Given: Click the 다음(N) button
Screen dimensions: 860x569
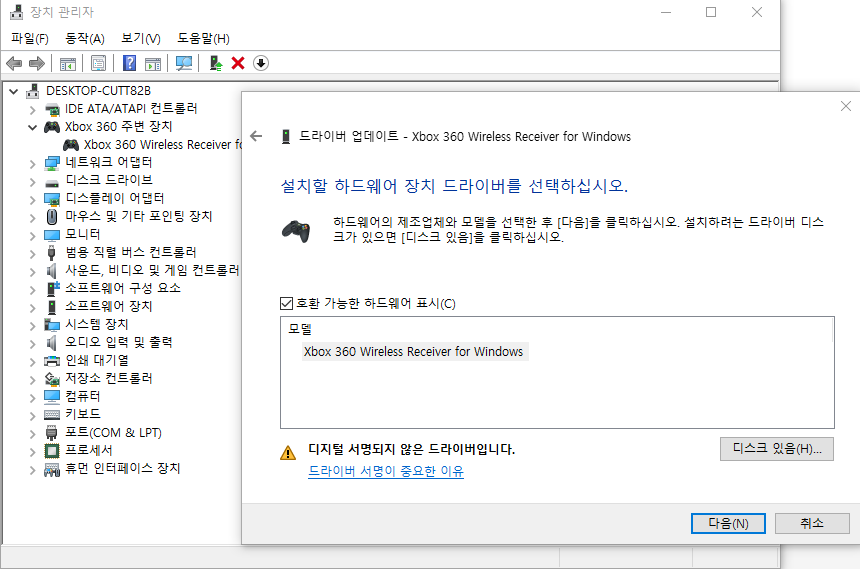Looking at the screenshot, I should point(728,523).
